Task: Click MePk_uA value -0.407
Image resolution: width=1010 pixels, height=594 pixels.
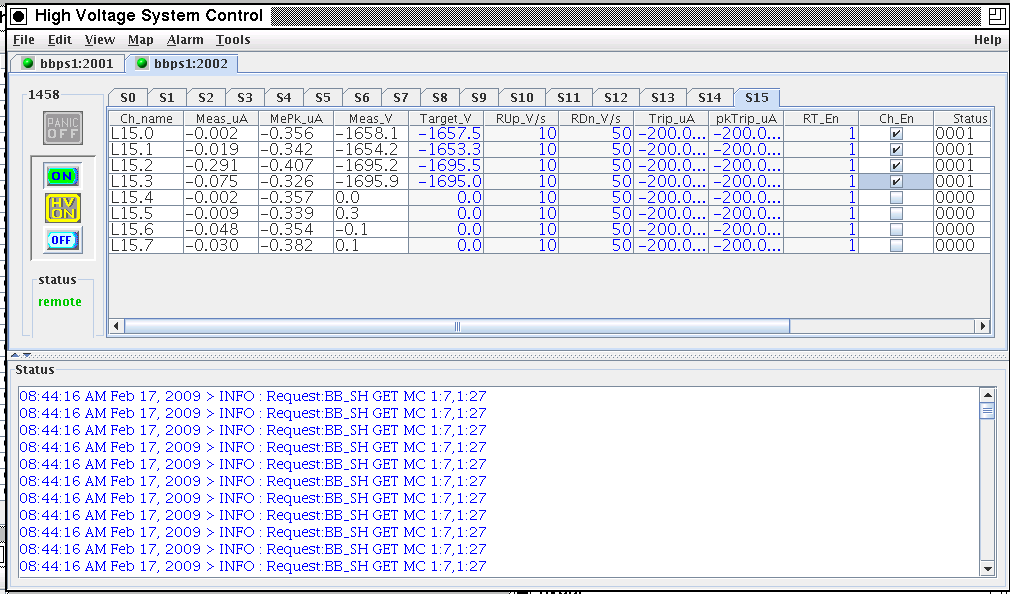Action: tap(287, 166)
